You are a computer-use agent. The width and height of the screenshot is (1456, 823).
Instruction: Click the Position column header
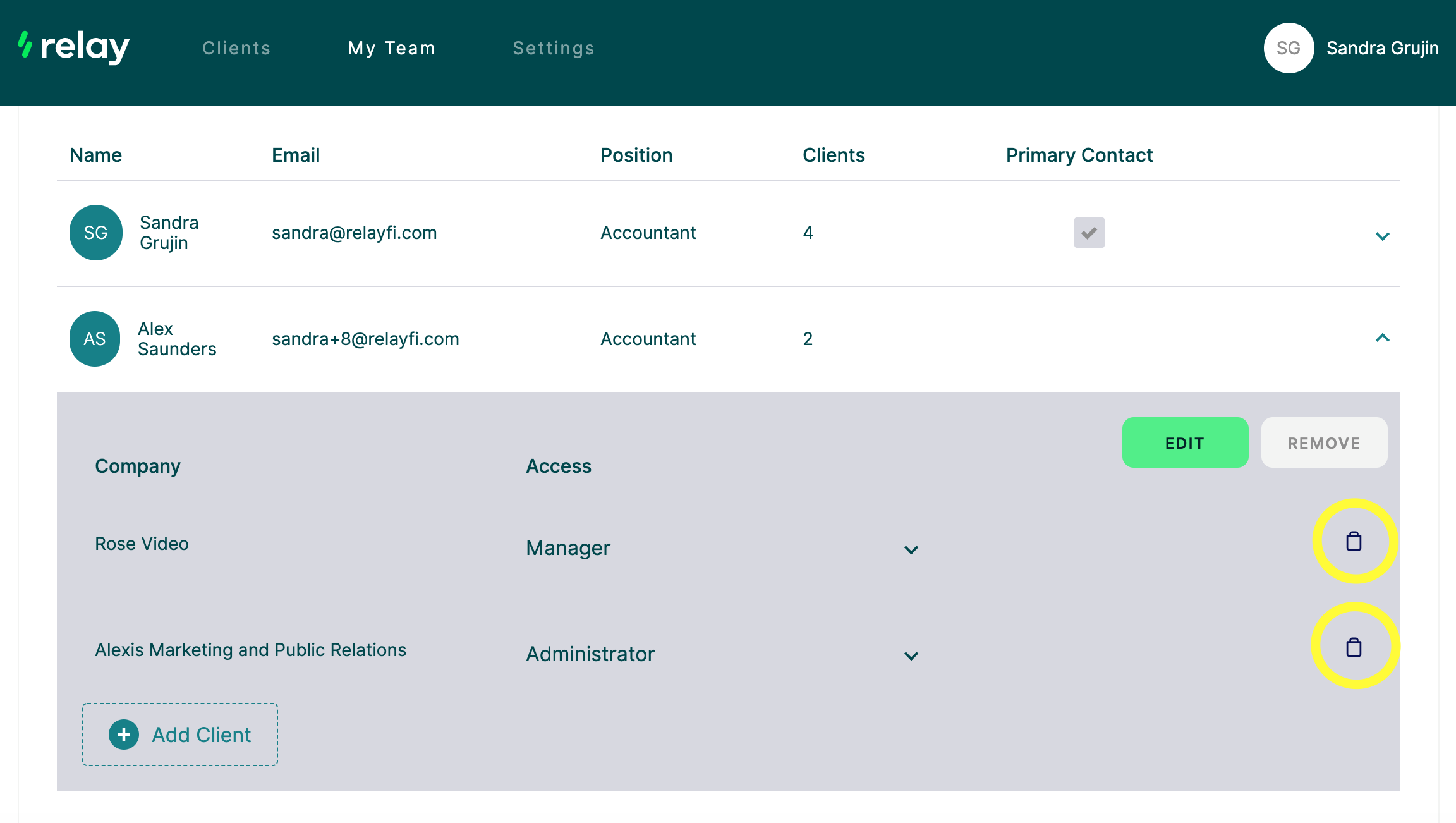coord(636,155)
